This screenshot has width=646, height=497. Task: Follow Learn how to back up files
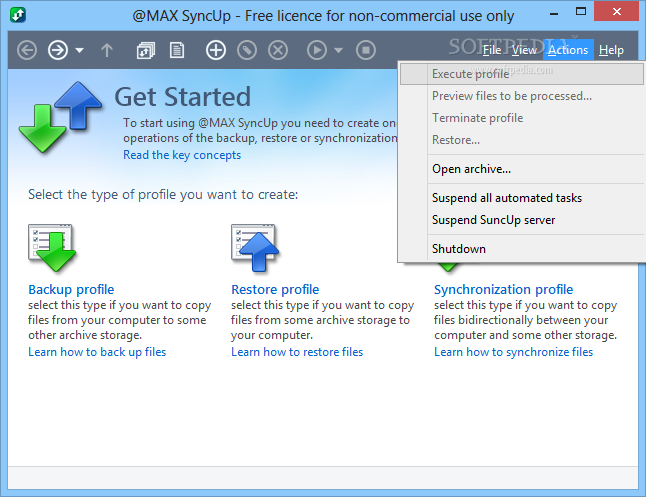97,352
